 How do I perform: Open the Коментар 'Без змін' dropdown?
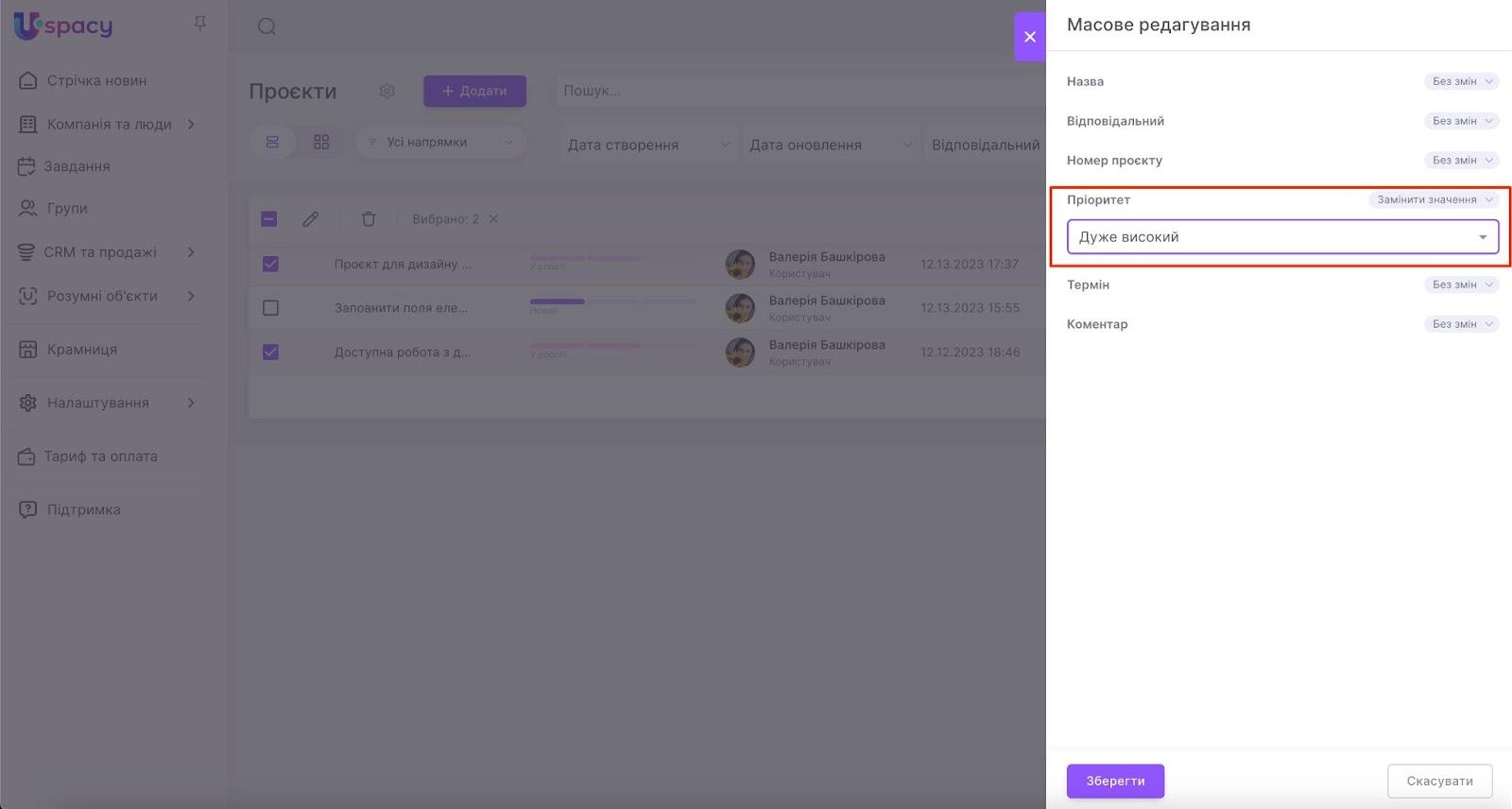tap(1462, 324)
